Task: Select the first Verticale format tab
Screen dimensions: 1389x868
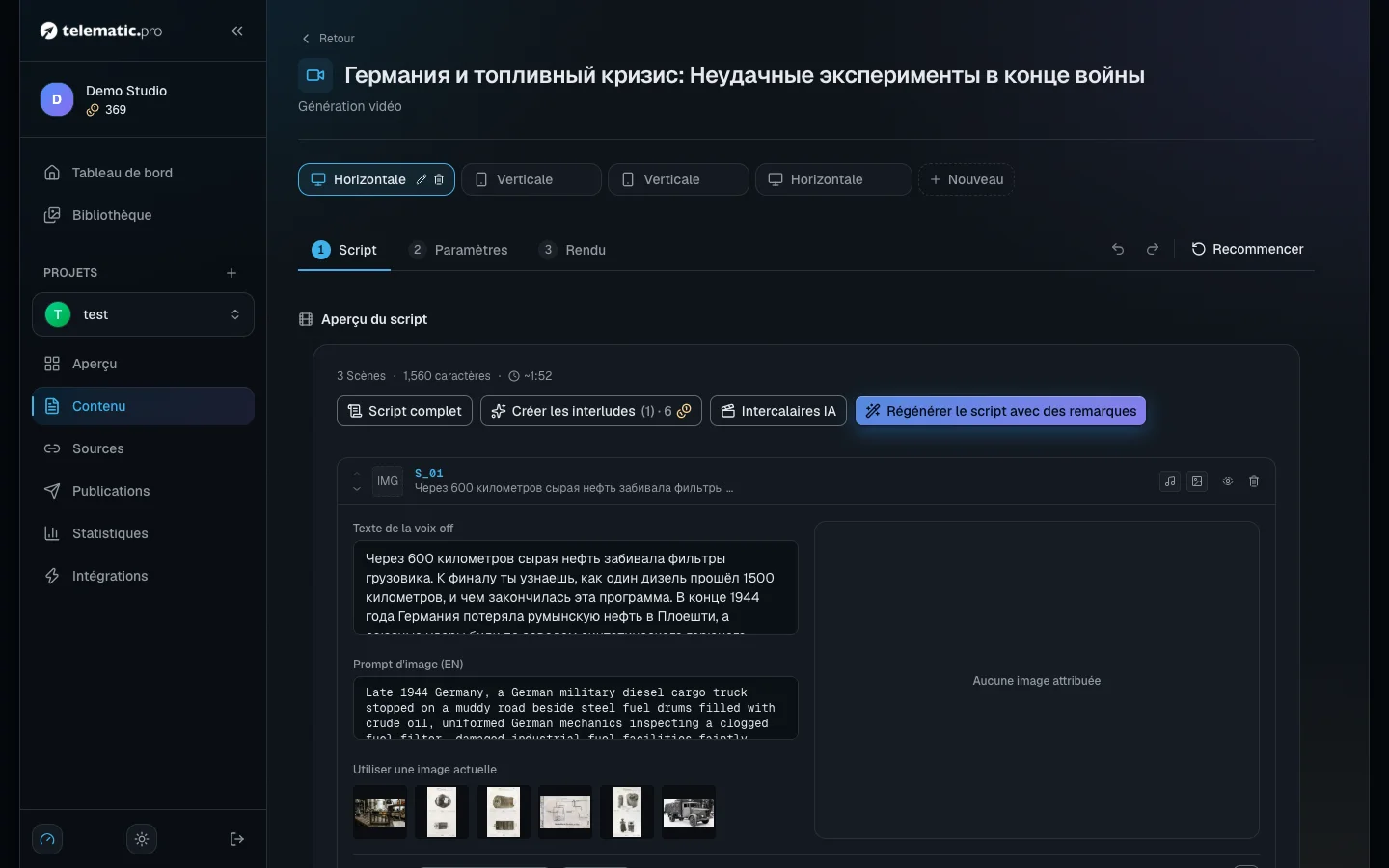Action: point(531,179)
